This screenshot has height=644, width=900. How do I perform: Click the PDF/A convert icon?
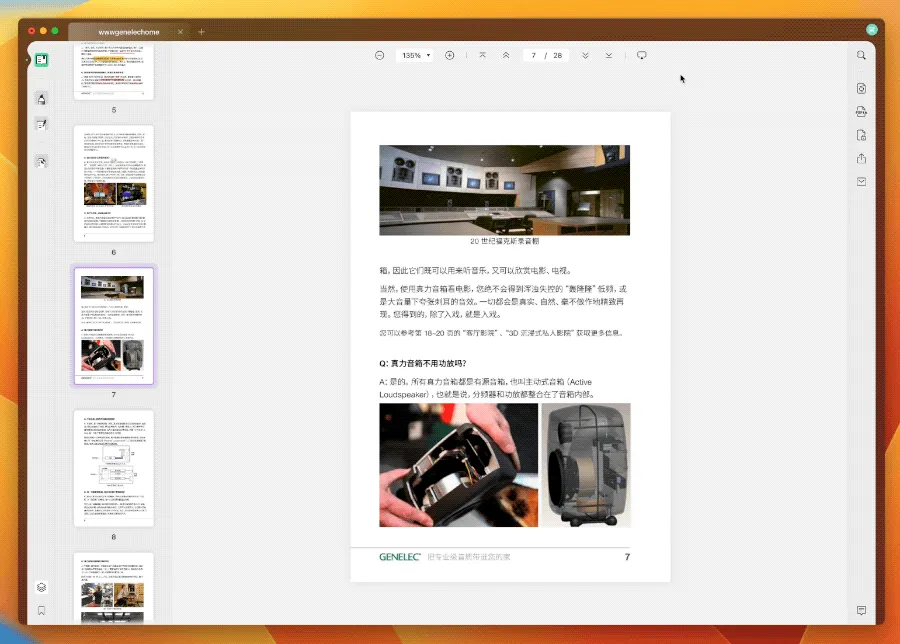click(x=861, y=112)
